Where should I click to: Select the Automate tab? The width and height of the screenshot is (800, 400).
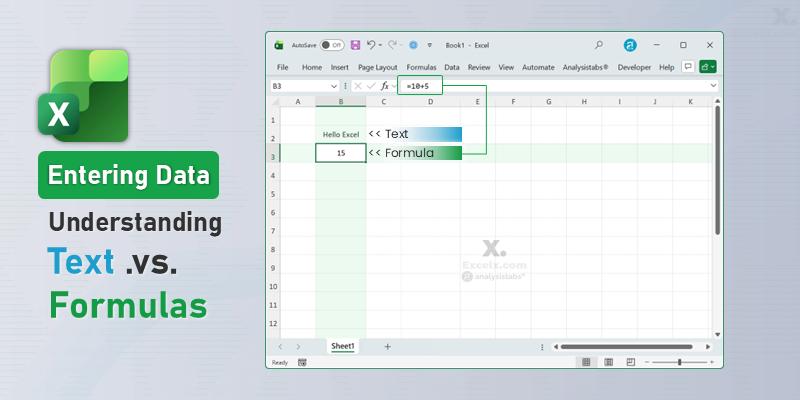(538, 67)
